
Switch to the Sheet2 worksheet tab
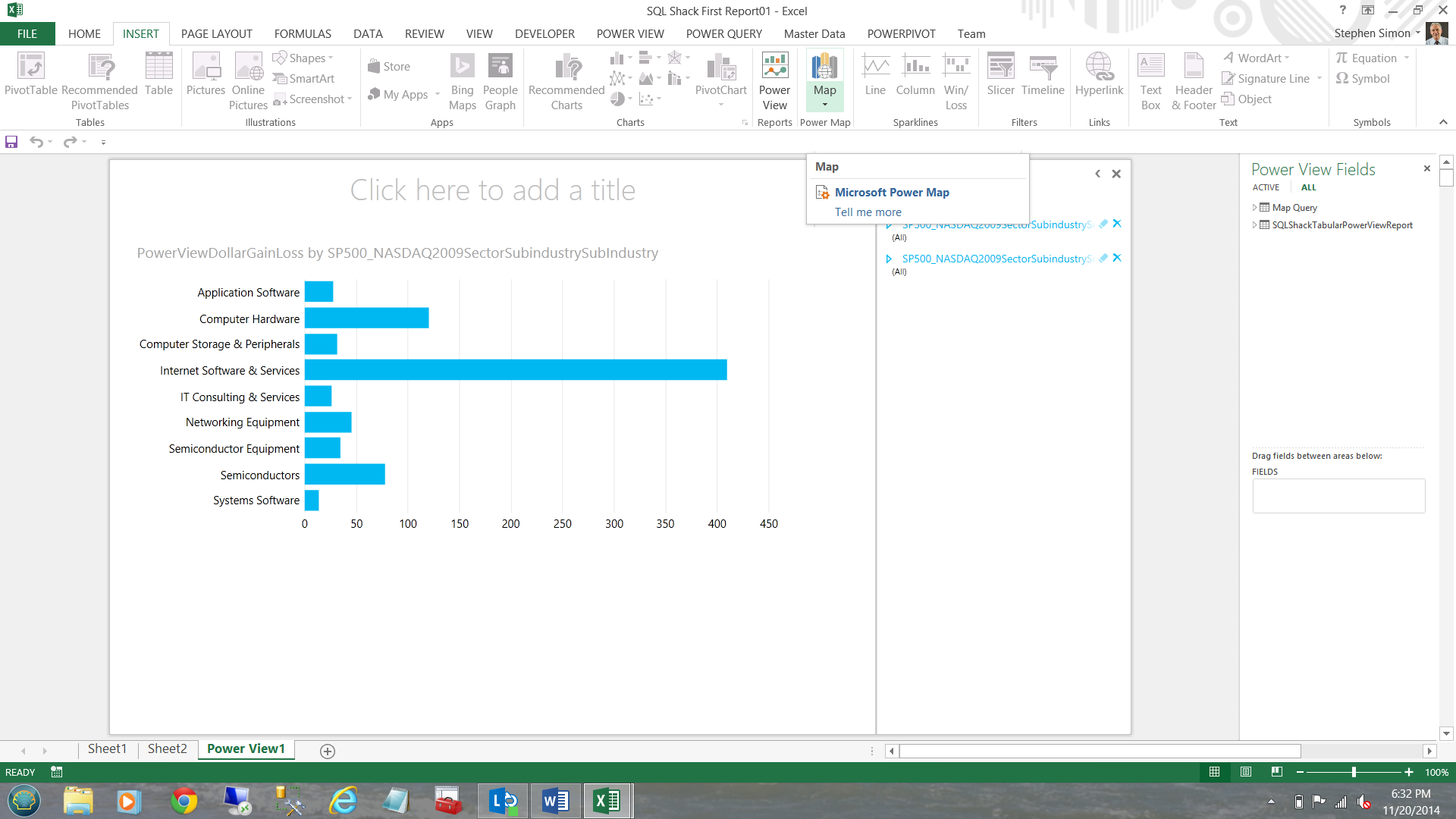pos(167,749)
